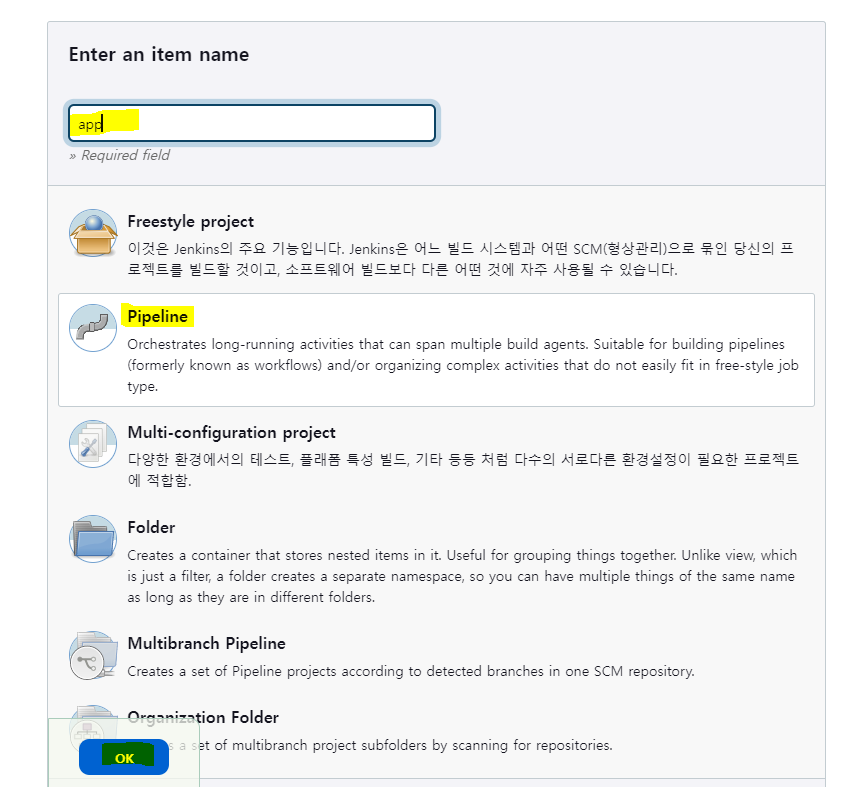Choose the Folder icon
The image size is (846, 787).
[93, 539]
